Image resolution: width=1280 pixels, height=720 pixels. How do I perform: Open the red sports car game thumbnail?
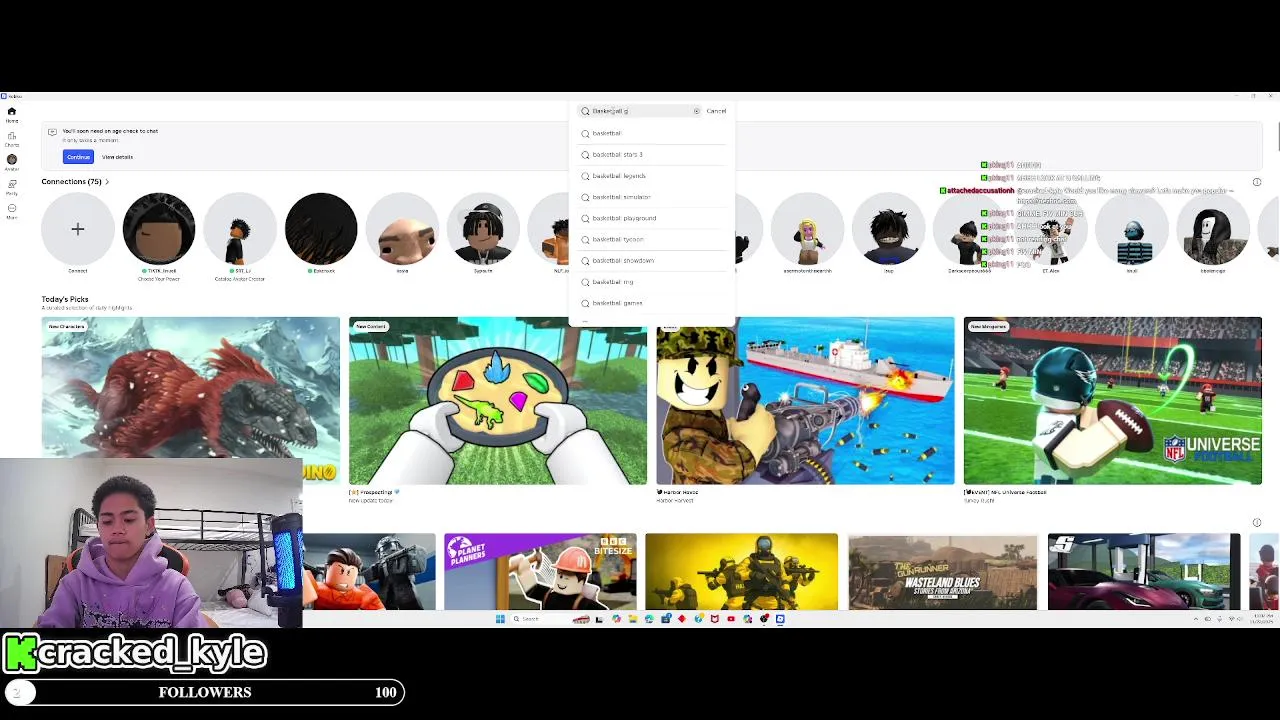[x=1144, y=572]
